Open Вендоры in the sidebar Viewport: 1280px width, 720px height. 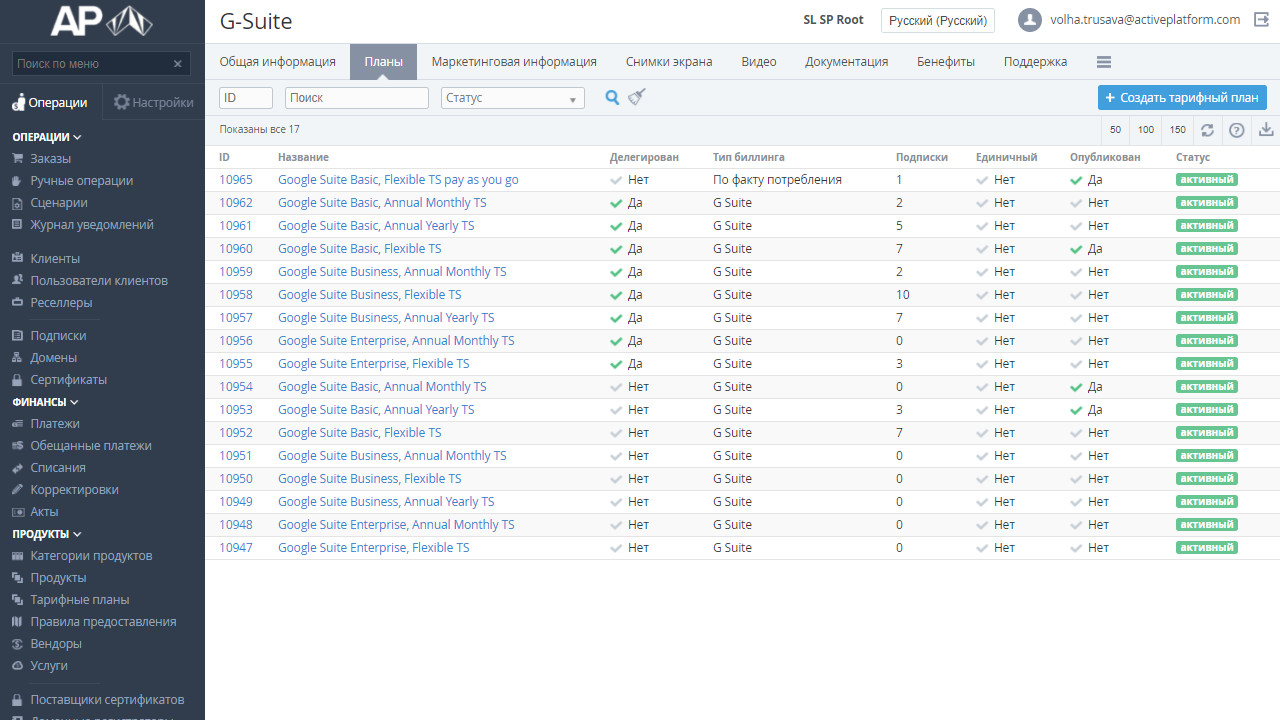coord(56,644)
